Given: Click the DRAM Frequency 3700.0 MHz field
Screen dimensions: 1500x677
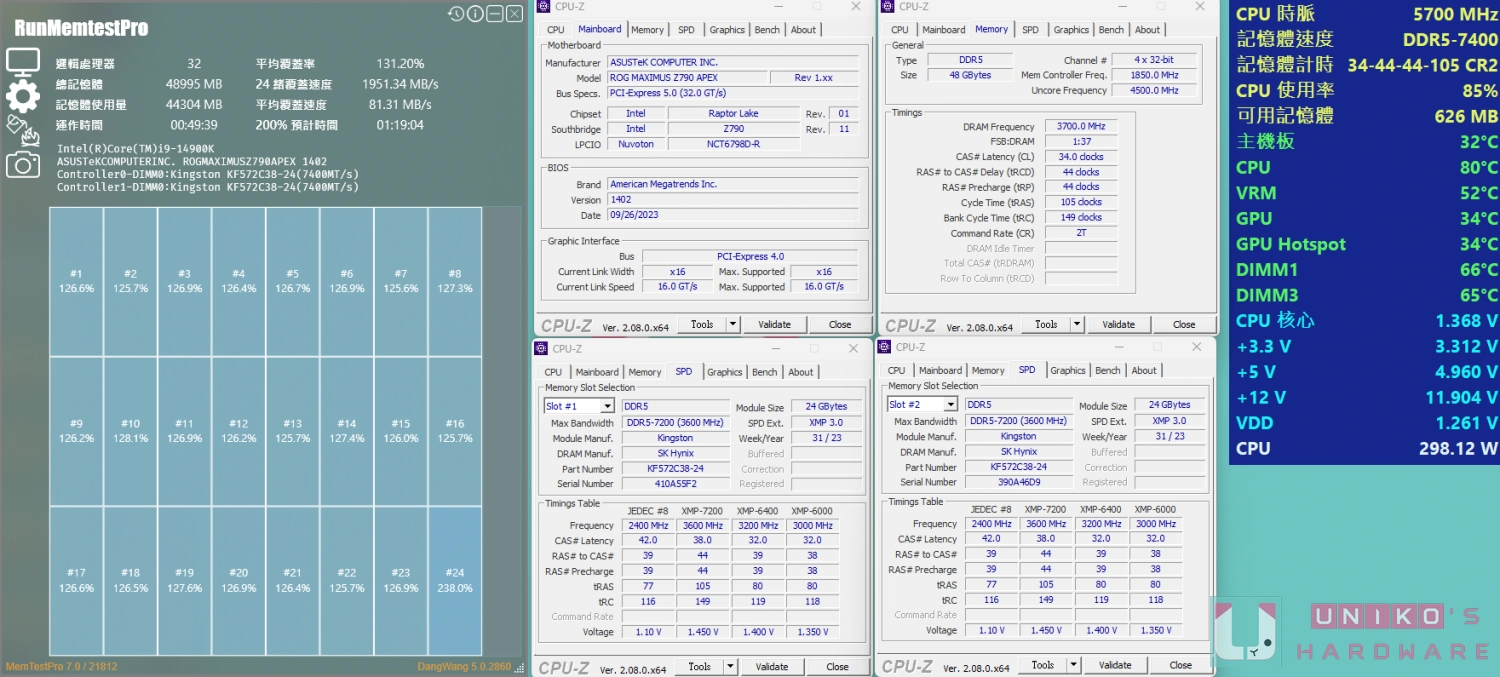Looking at the screenshot, I should [1080, 127].
